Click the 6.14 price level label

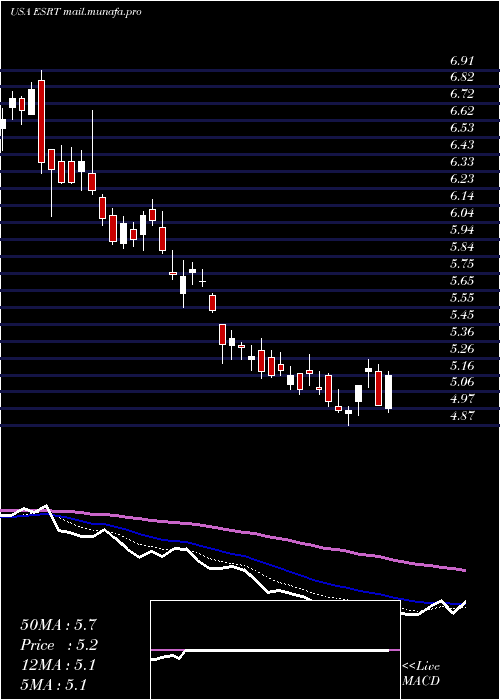462,196
